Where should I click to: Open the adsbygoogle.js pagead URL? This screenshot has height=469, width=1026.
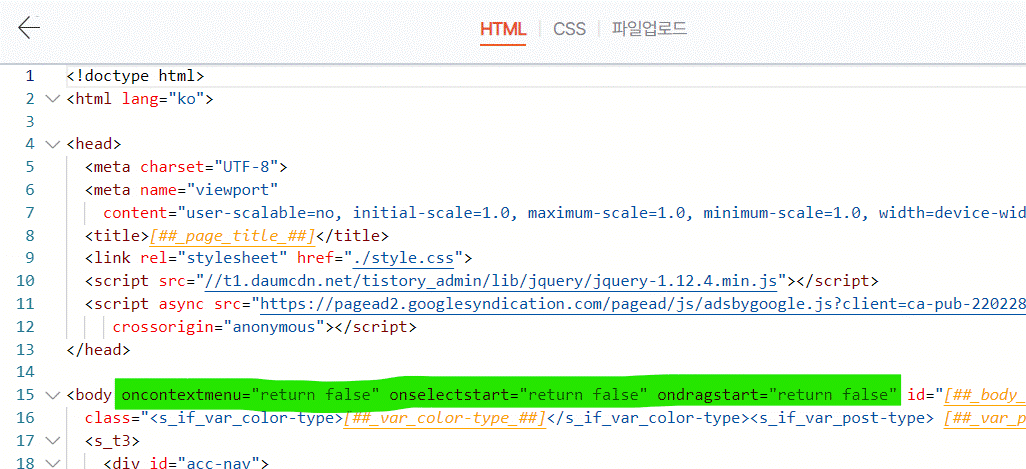click(643, 304)
